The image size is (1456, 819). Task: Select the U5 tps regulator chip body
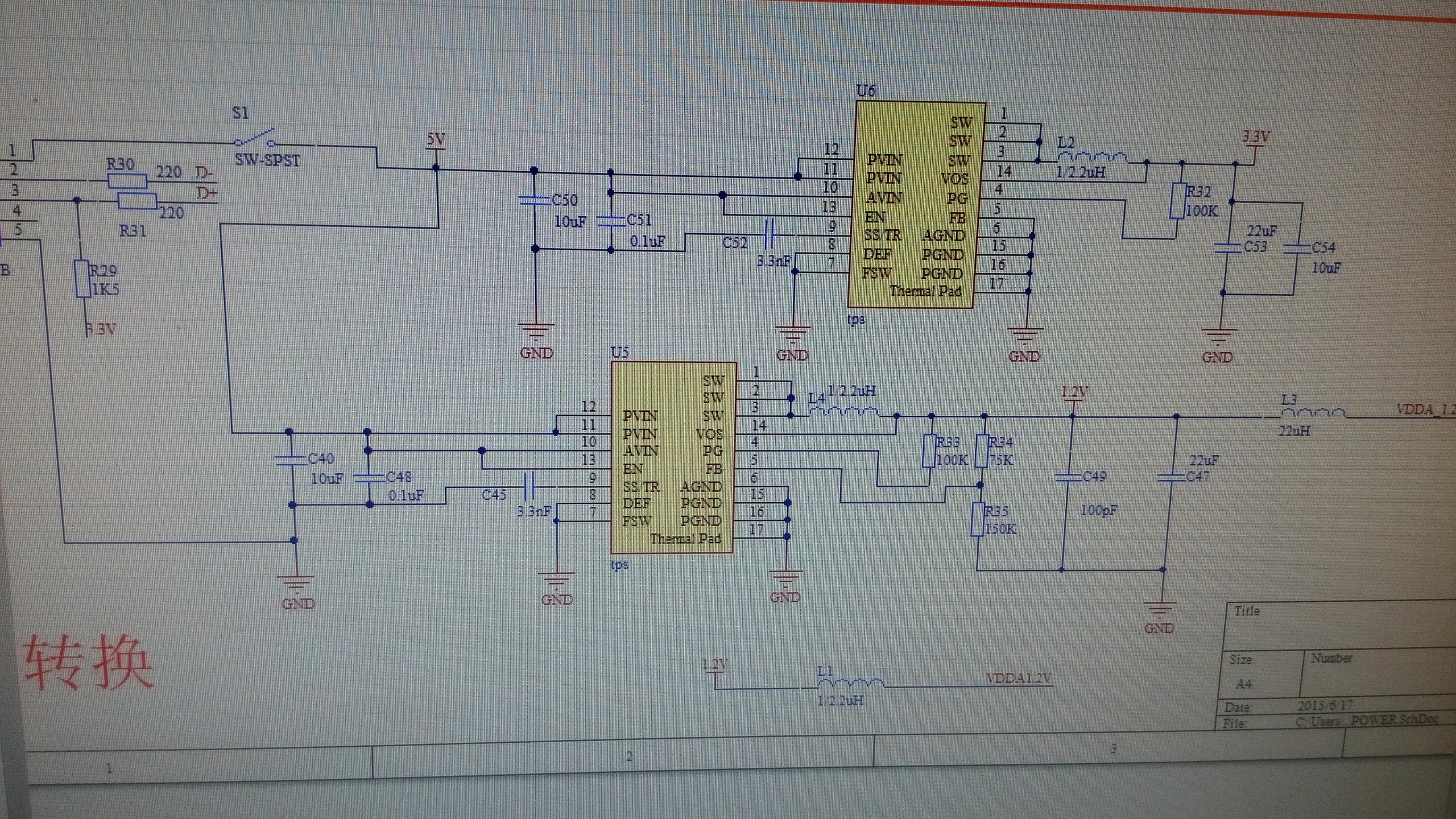pyautogui.click(x=674, y=458)
